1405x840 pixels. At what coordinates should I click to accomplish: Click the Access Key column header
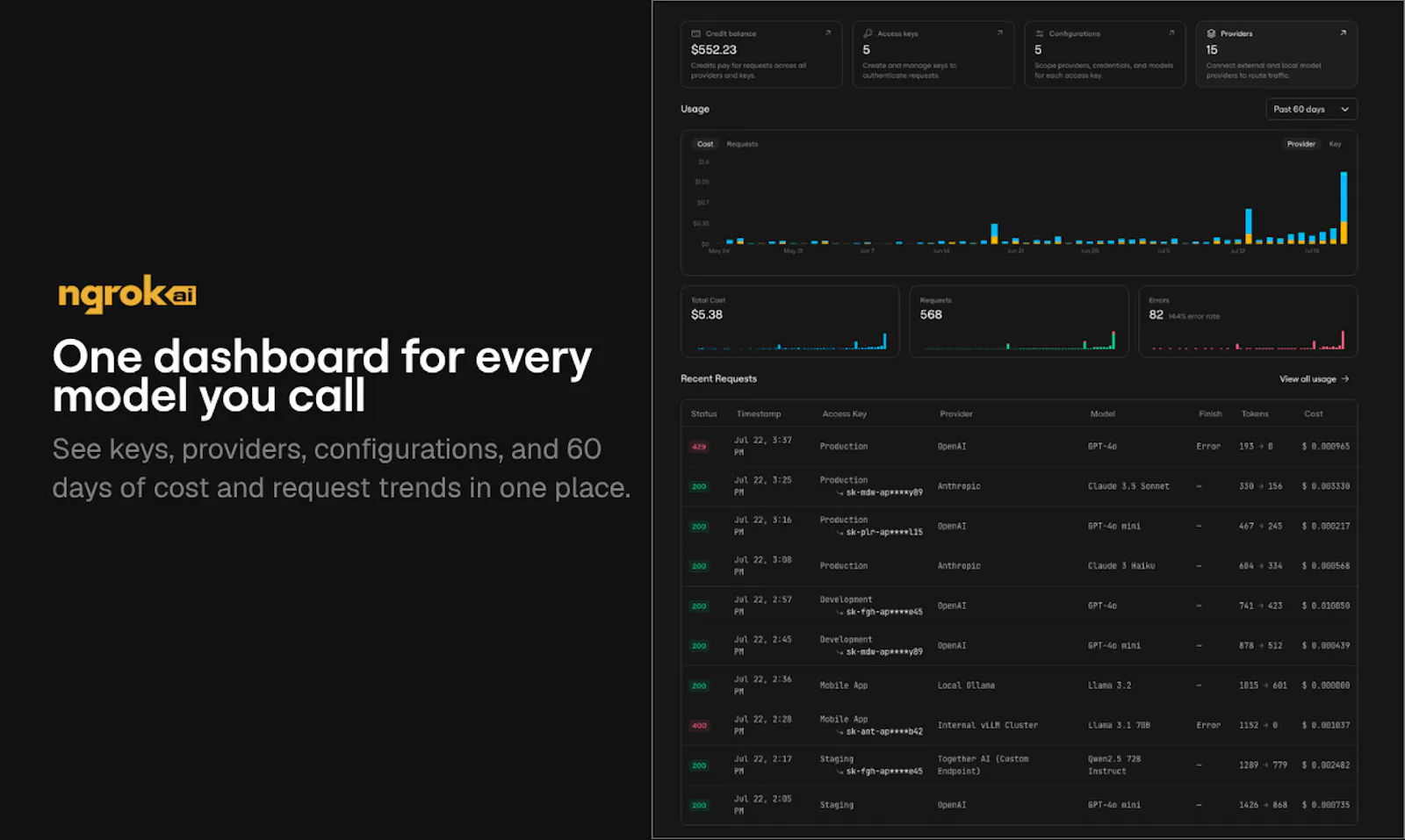click(x=844, y=413)
